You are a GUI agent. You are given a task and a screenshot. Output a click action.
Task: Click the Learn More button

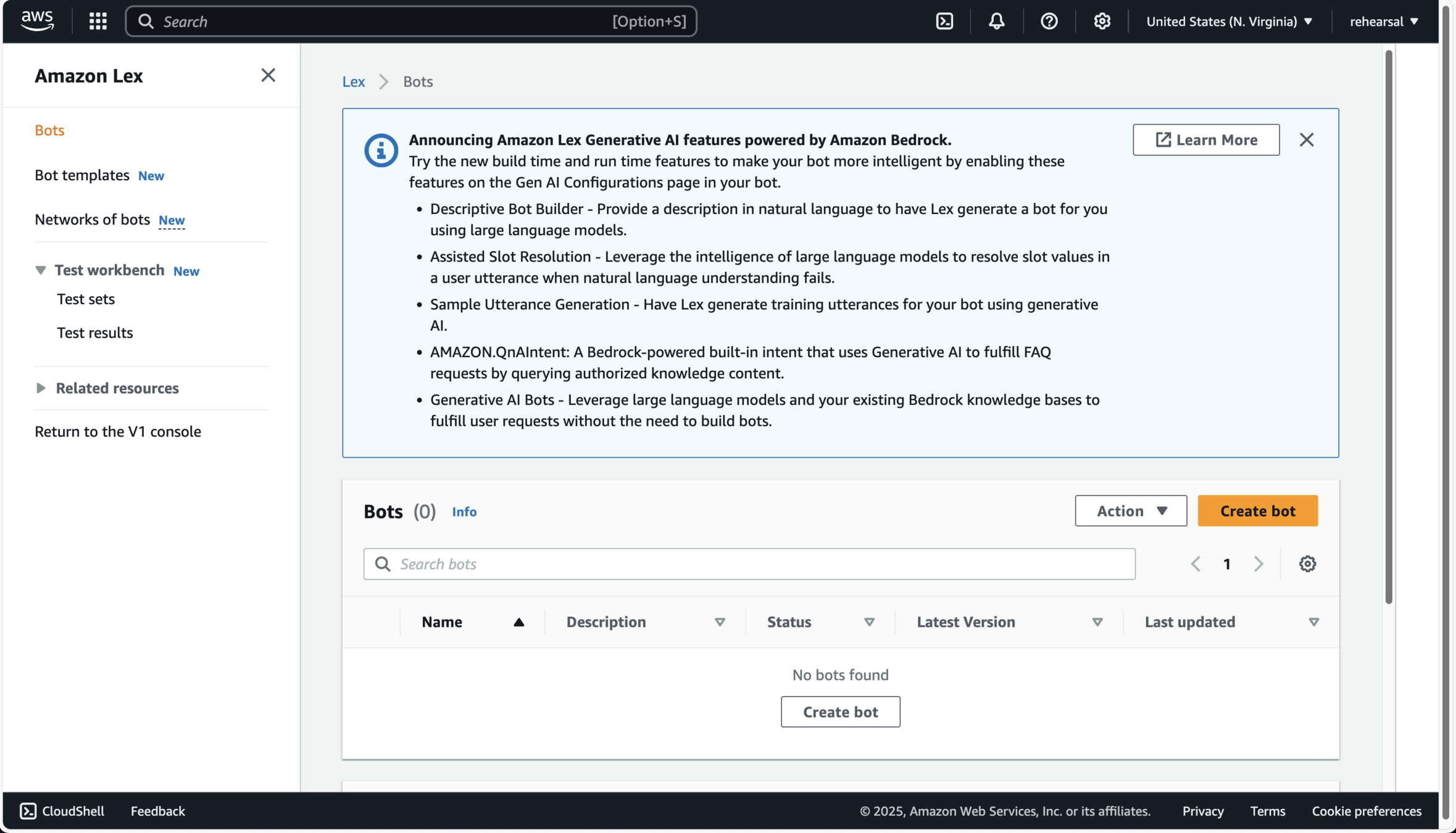click(x=1205, y=140)
